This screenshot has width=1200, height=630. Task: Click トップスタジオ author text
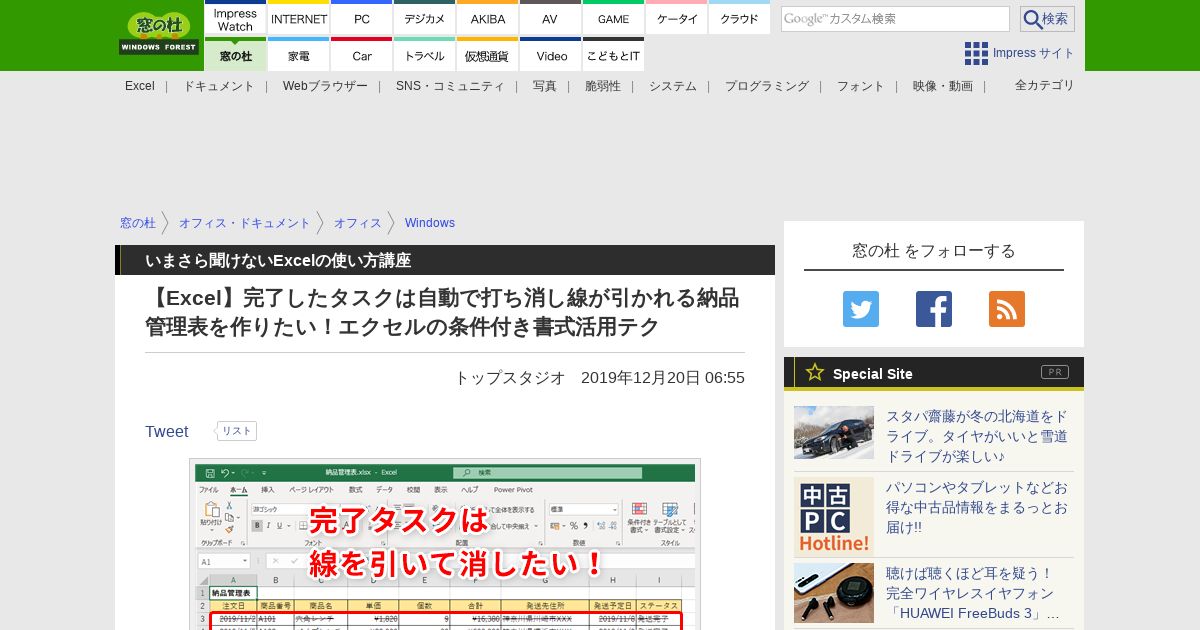pyautogui.click(x=510, y=378)
